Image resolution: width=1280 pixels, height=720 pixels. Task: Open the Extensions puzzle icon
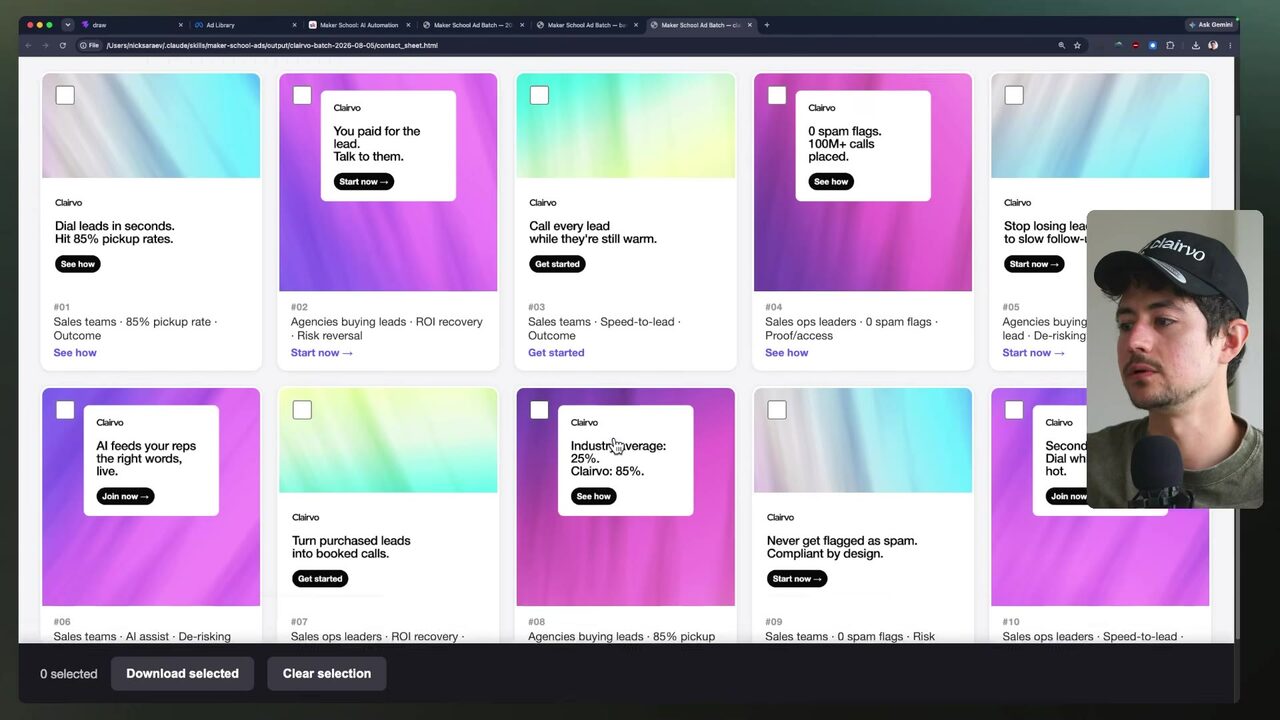click(x=1170, y=45)
